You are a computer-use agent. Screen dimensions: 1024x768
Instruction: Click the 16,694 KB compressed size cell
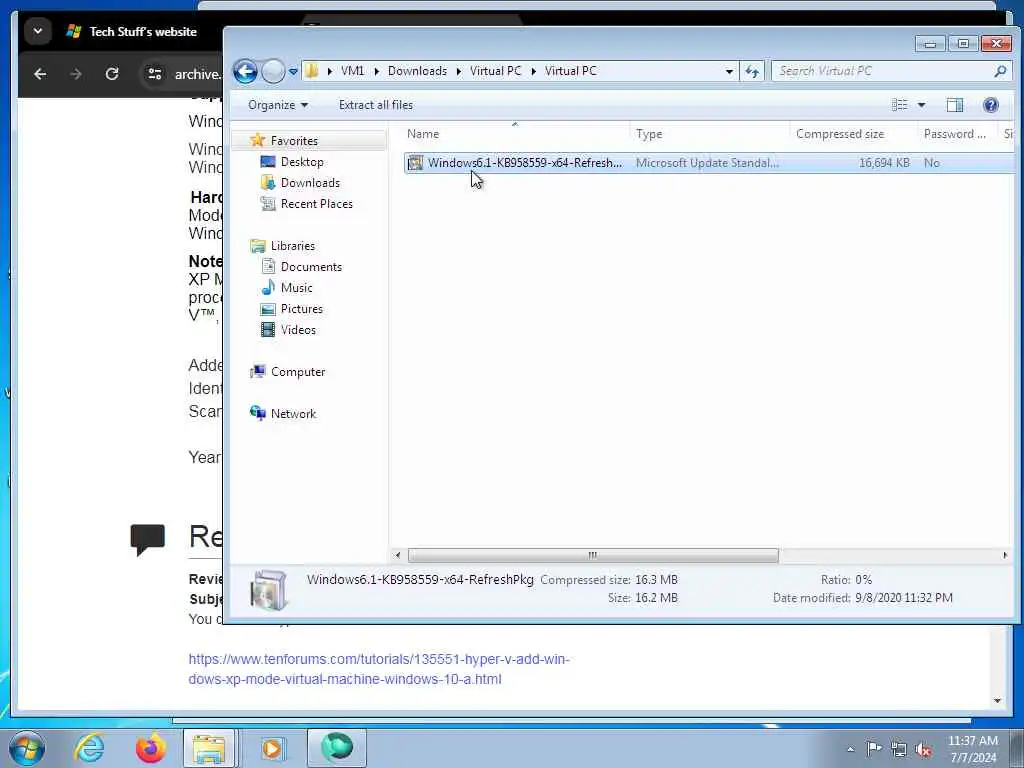[884, 163]
